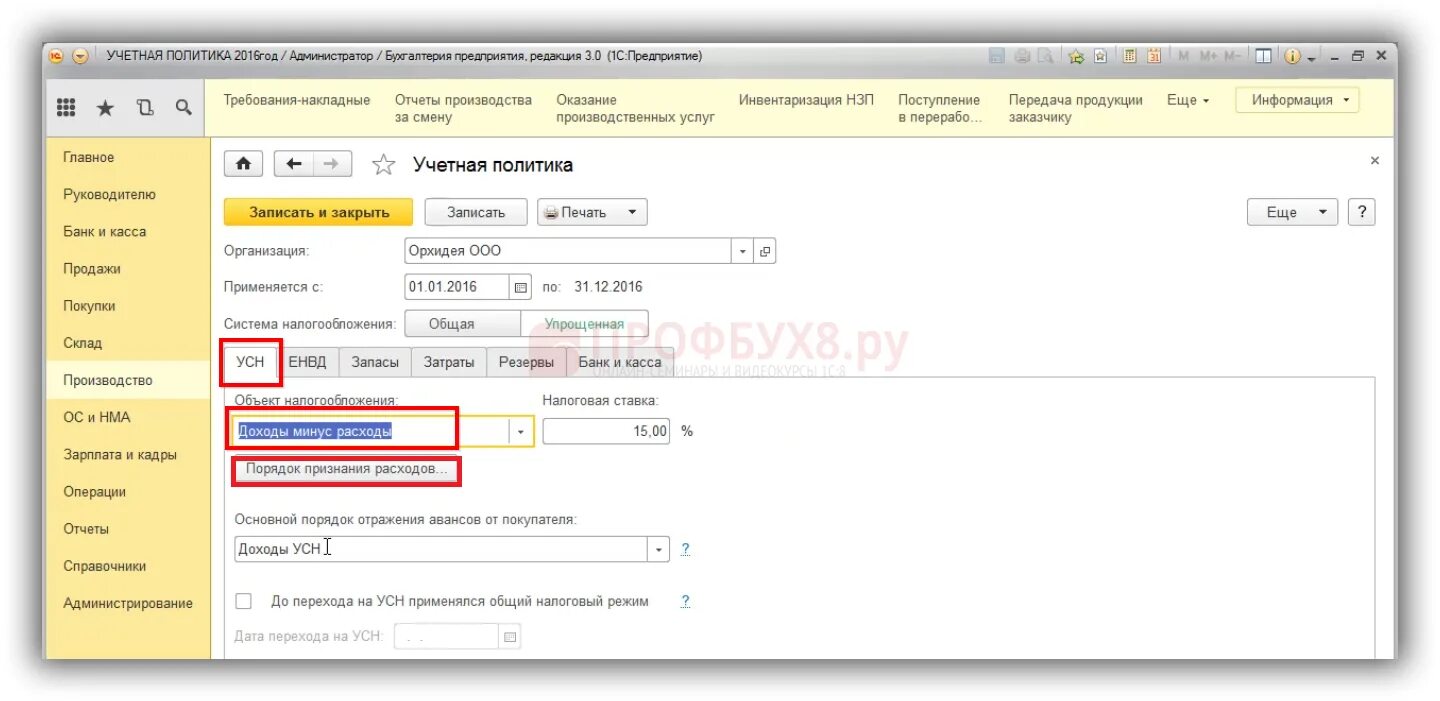The image size is (1440, 701).
Task: Click add-to-favorites star with green arrow
Action: [1076, 56]
